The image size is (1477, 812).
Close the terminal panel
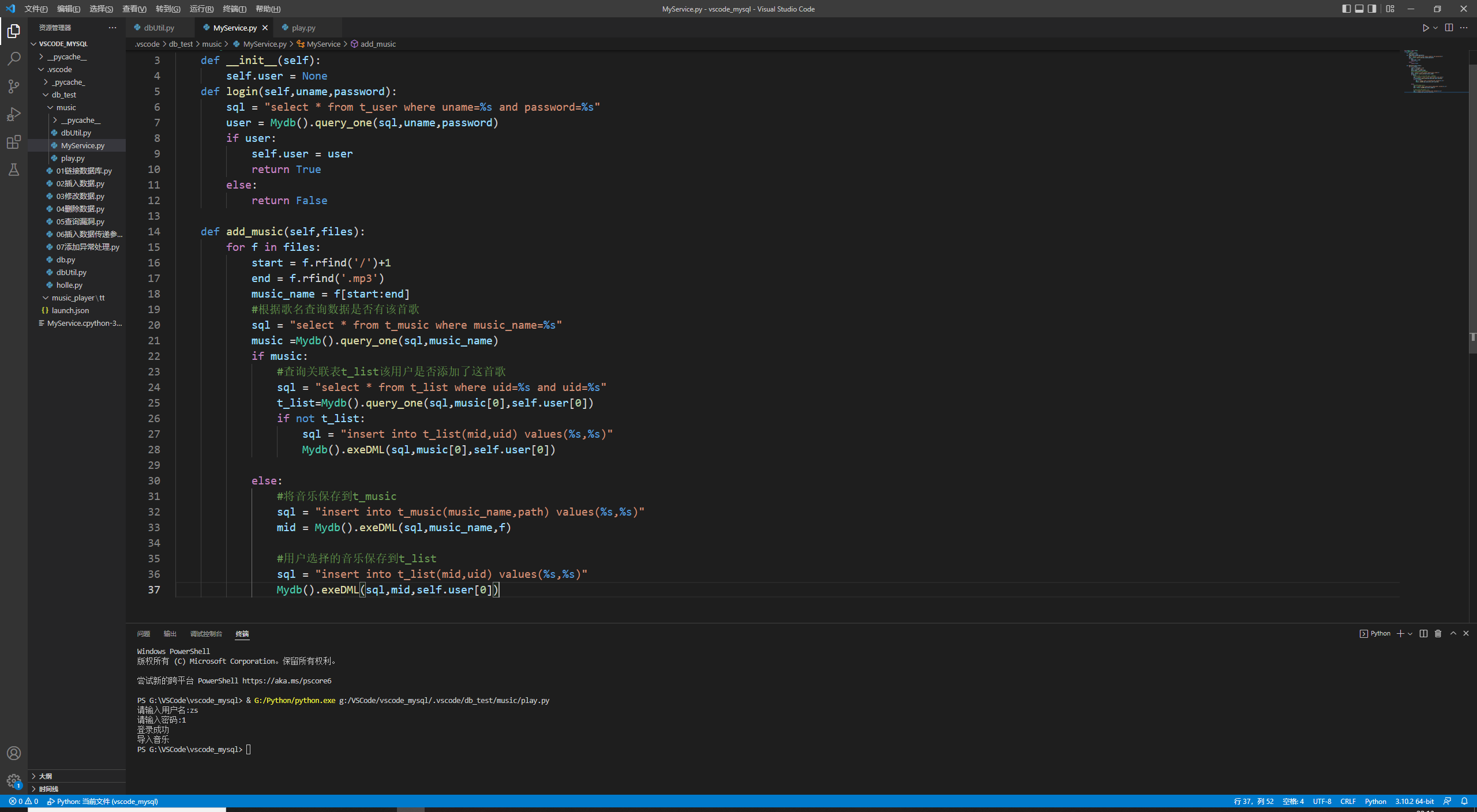tap(1466, 633)
